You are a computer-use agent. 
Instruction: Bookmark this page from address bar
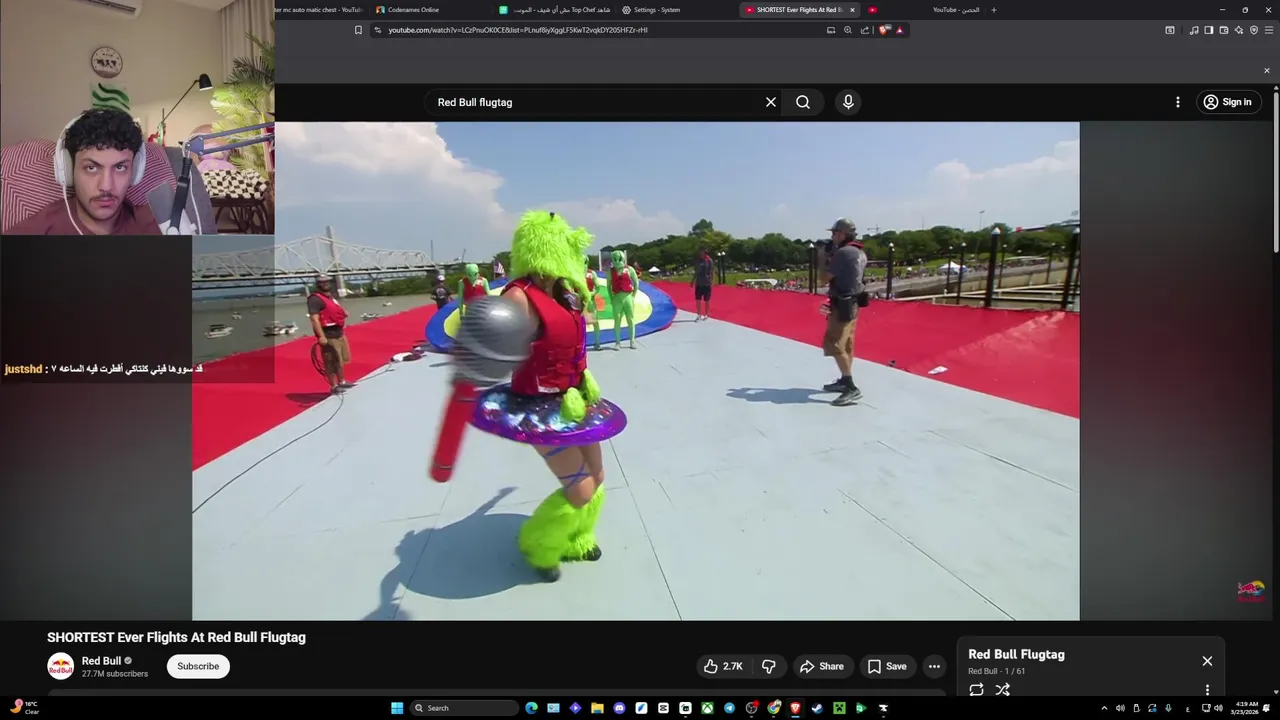click(x=358, y=30)
